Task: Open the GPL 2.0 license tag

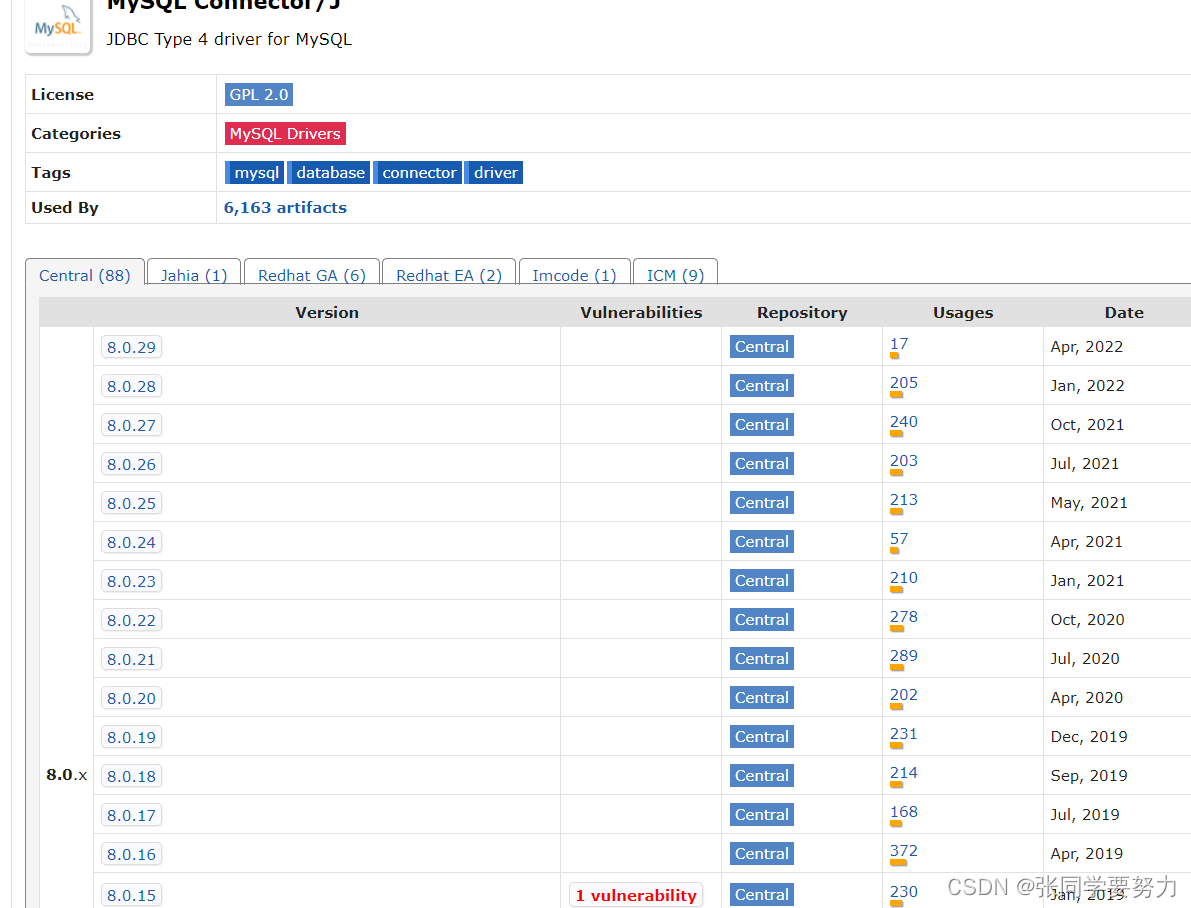Action: point(259,95)
